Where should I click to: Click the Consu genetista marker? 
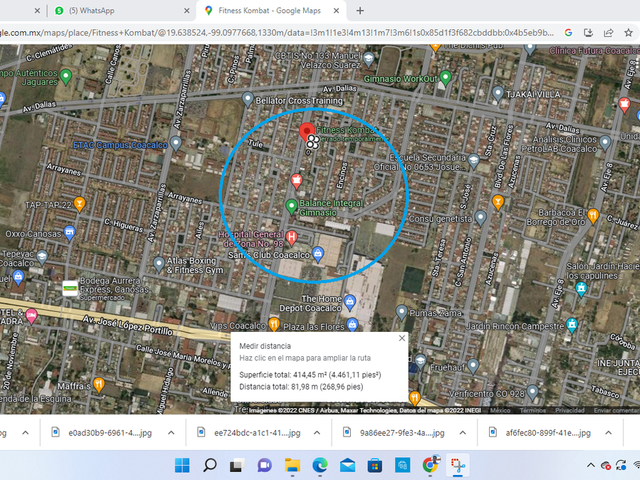(x=481, y=218)
